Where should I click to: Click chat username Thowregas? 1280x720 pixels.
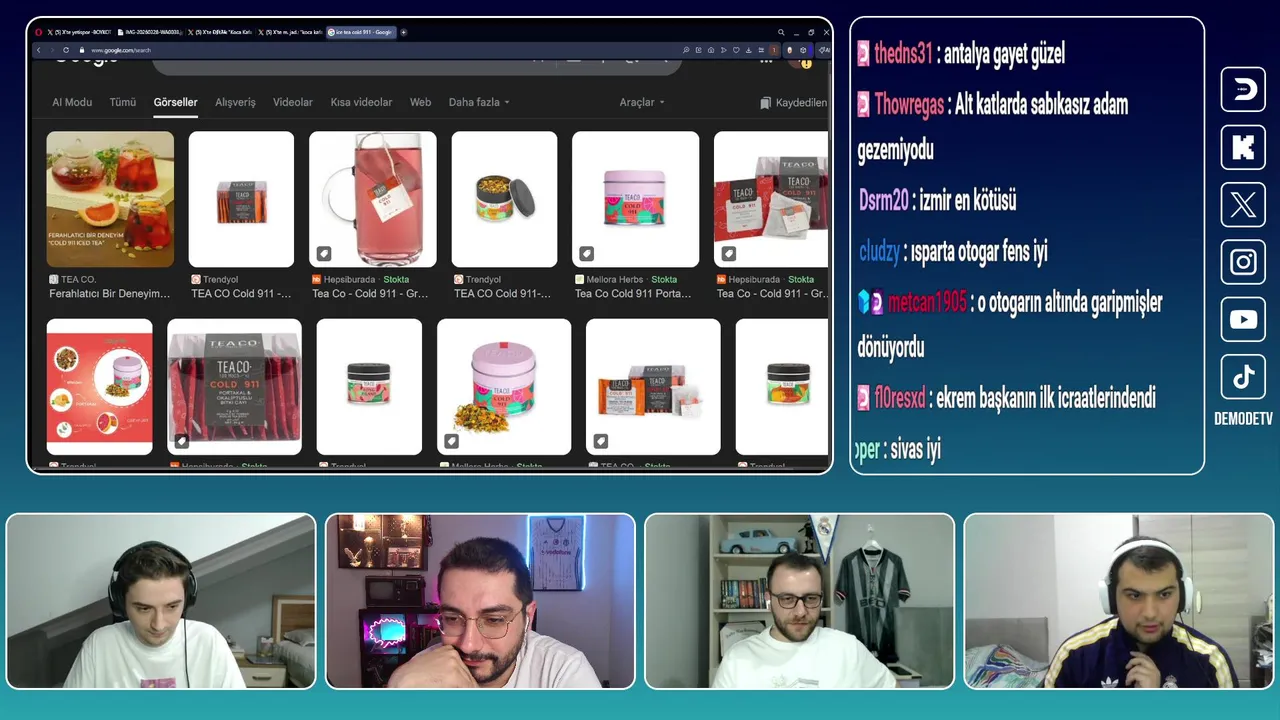909,104
